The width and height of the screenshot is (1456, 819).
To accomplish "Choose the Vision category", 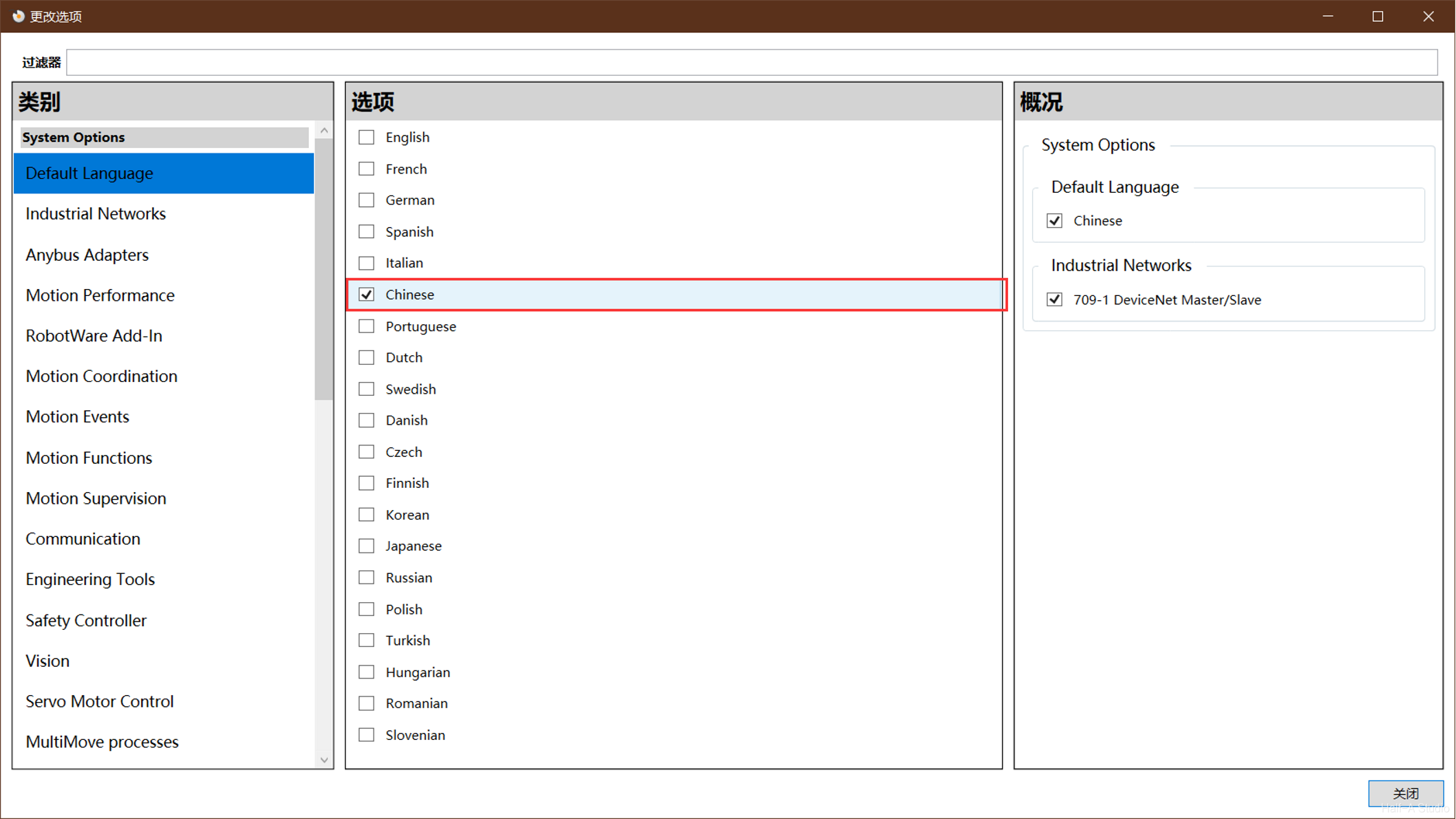I will point(47,661).
